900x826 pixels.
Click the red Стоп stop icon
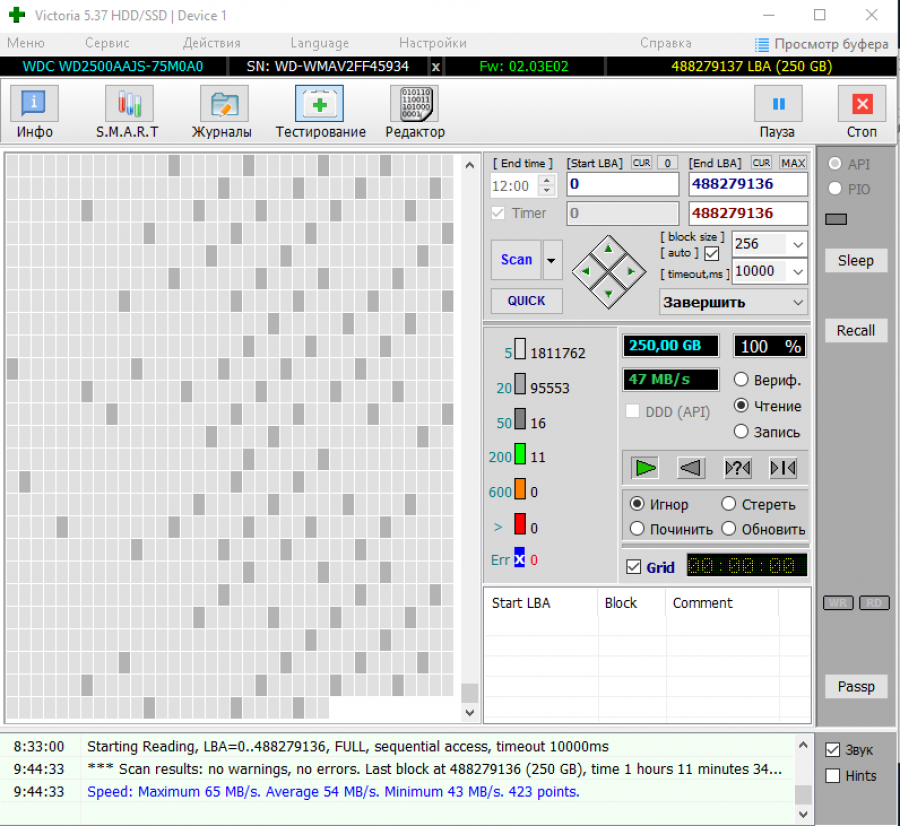tap(862, 104)
